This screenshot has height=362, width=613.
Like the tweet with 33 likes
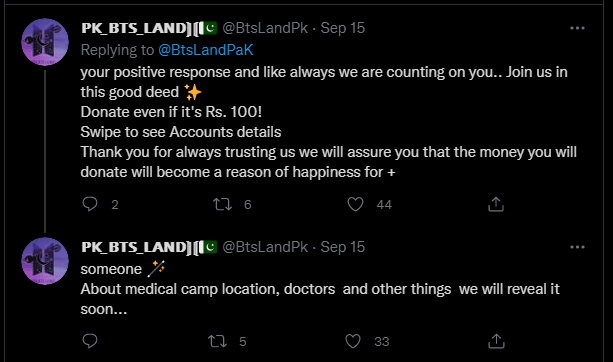353,341
